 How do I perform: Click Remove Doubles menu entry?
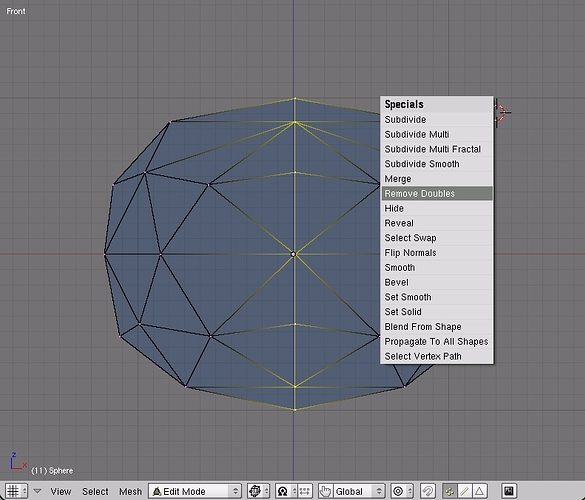click(437, 194)
